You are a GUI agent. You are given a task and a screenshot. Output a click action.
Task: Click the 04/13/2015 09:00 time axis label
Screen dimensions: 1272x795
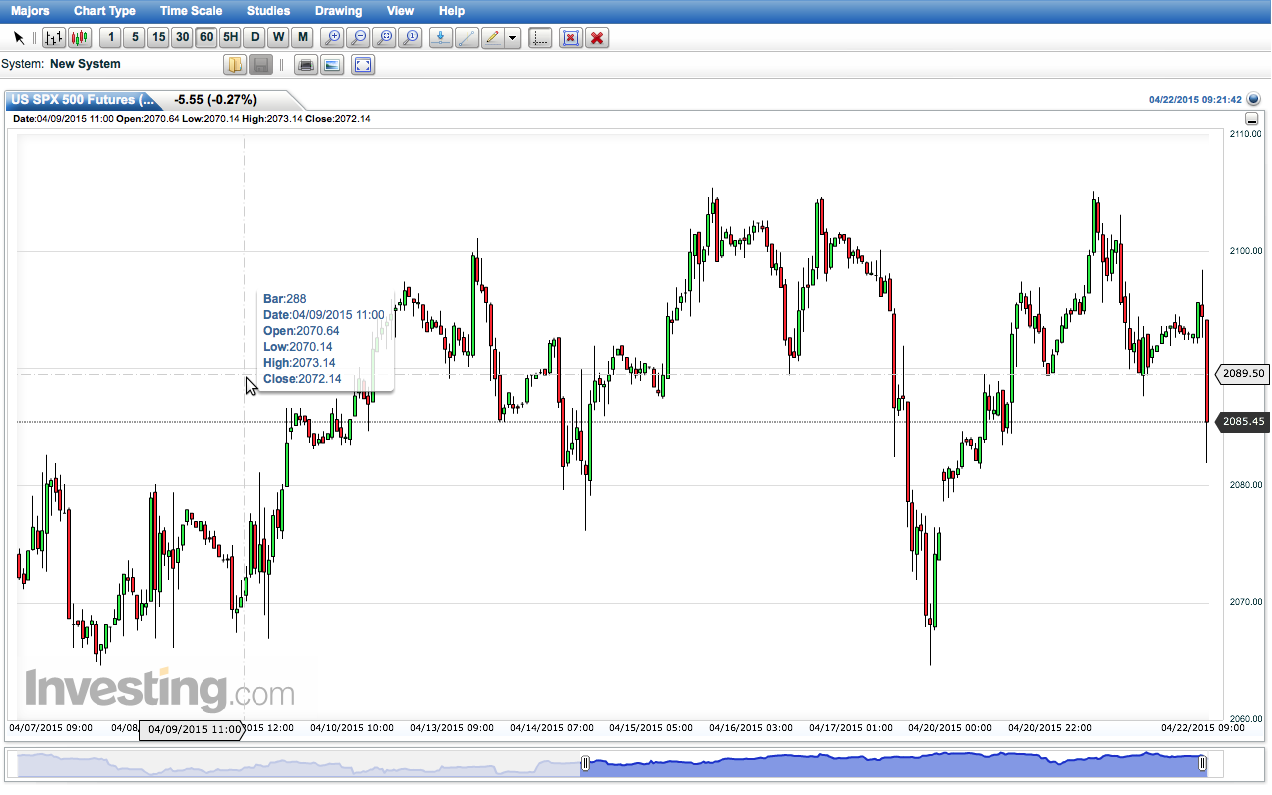tap(452, 728)
